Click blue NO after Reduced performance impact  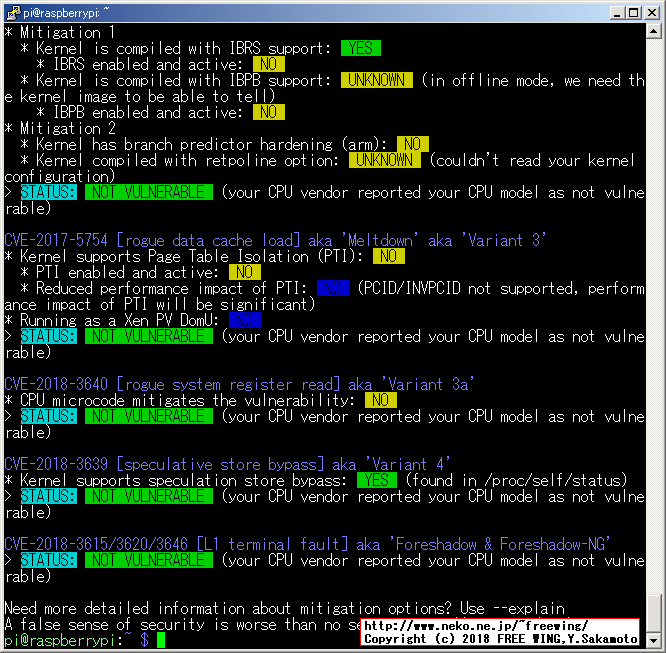pos(333,288)
